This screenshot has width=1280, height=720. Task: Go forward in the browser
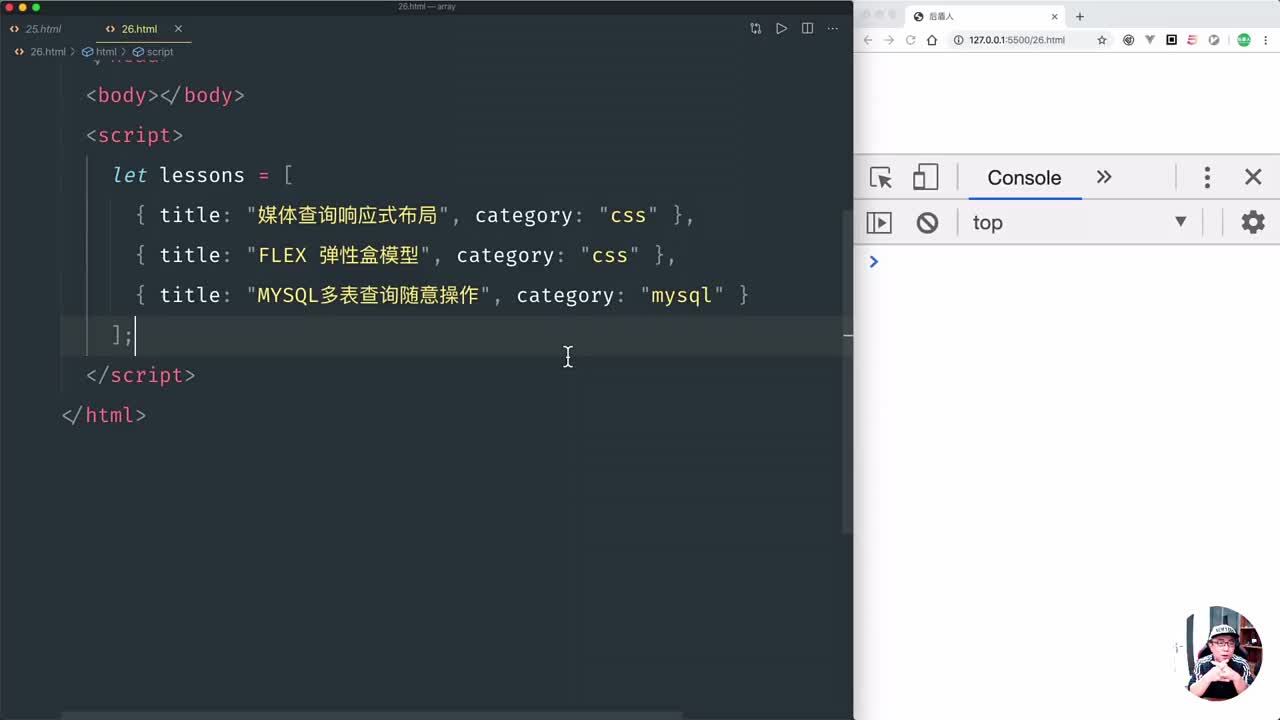[x=889, y=40]
